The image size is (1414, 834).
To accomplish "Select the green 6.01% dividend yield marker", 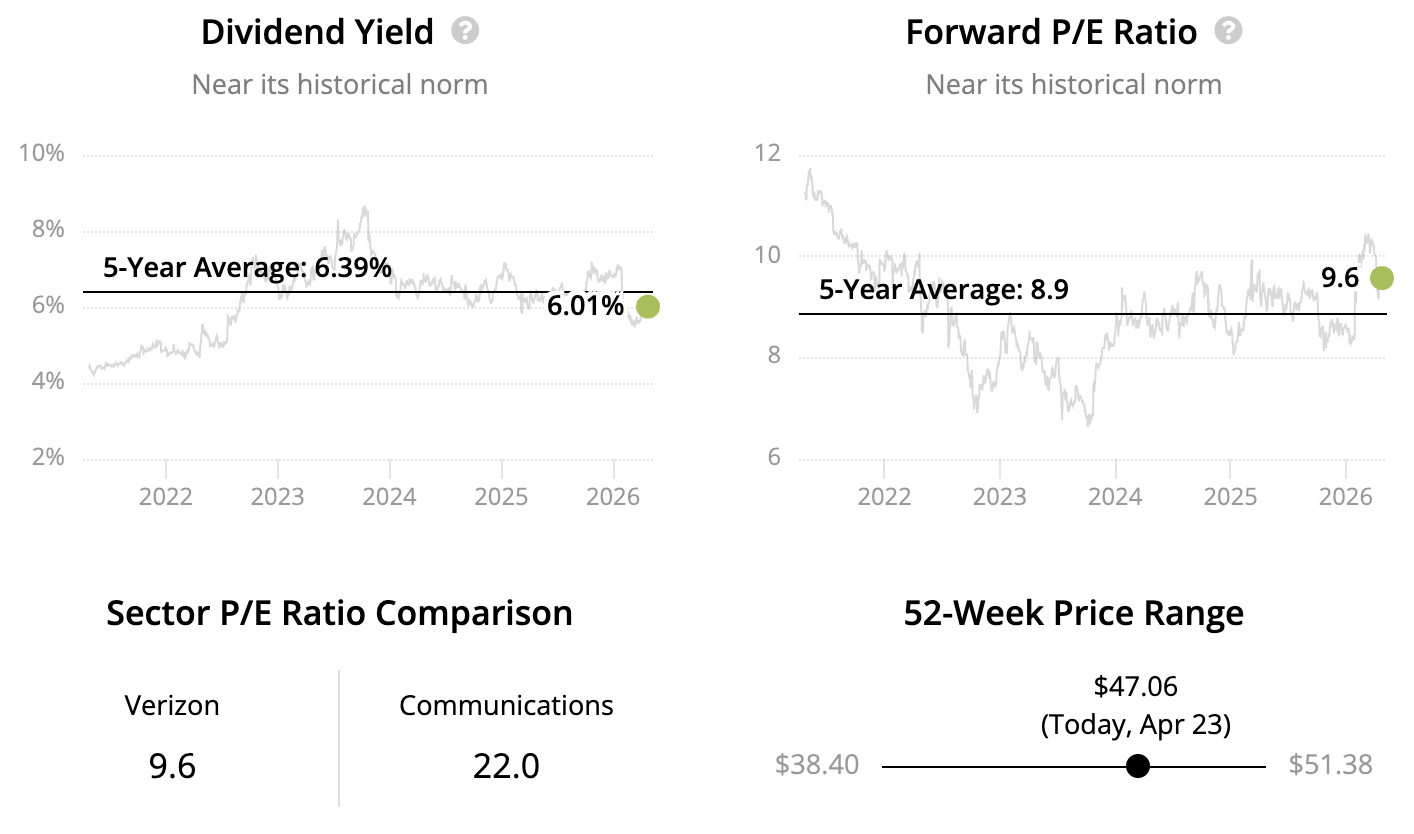I will pyautogui.click(x=647, y=307).
